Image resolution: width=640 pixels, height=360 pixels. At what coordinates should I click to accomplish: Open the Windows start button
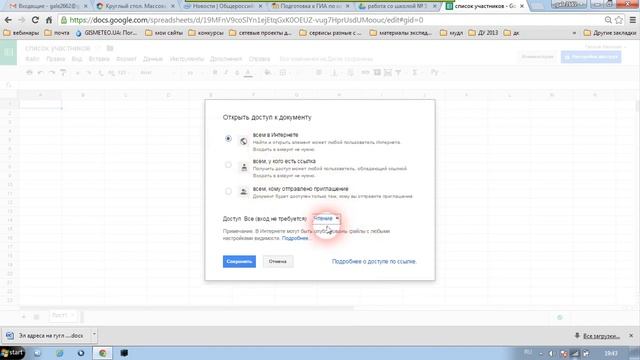pyautogui.click(x=12, y=353)
